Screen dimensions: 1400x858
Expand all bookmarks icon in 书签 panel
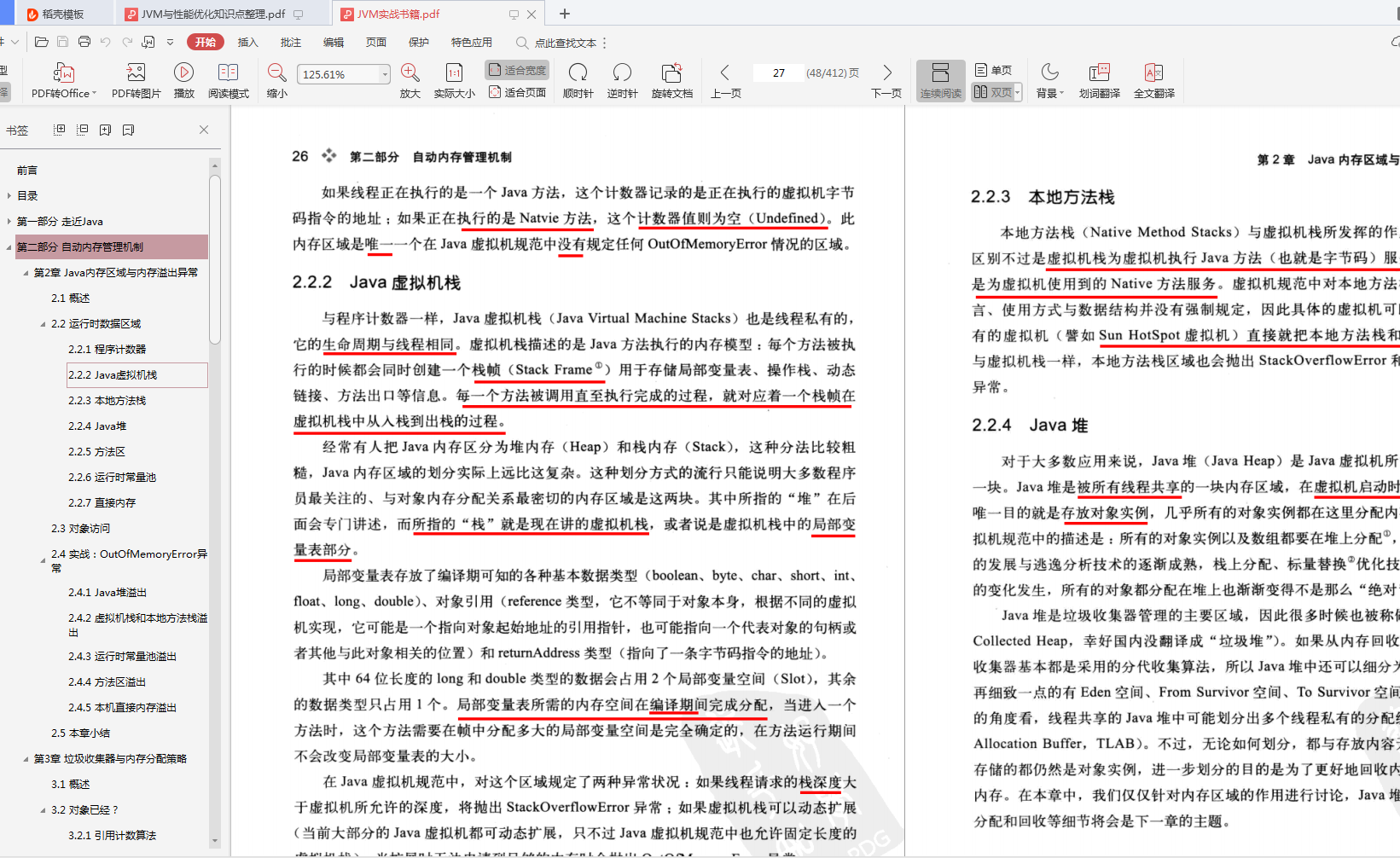(59, 130)
